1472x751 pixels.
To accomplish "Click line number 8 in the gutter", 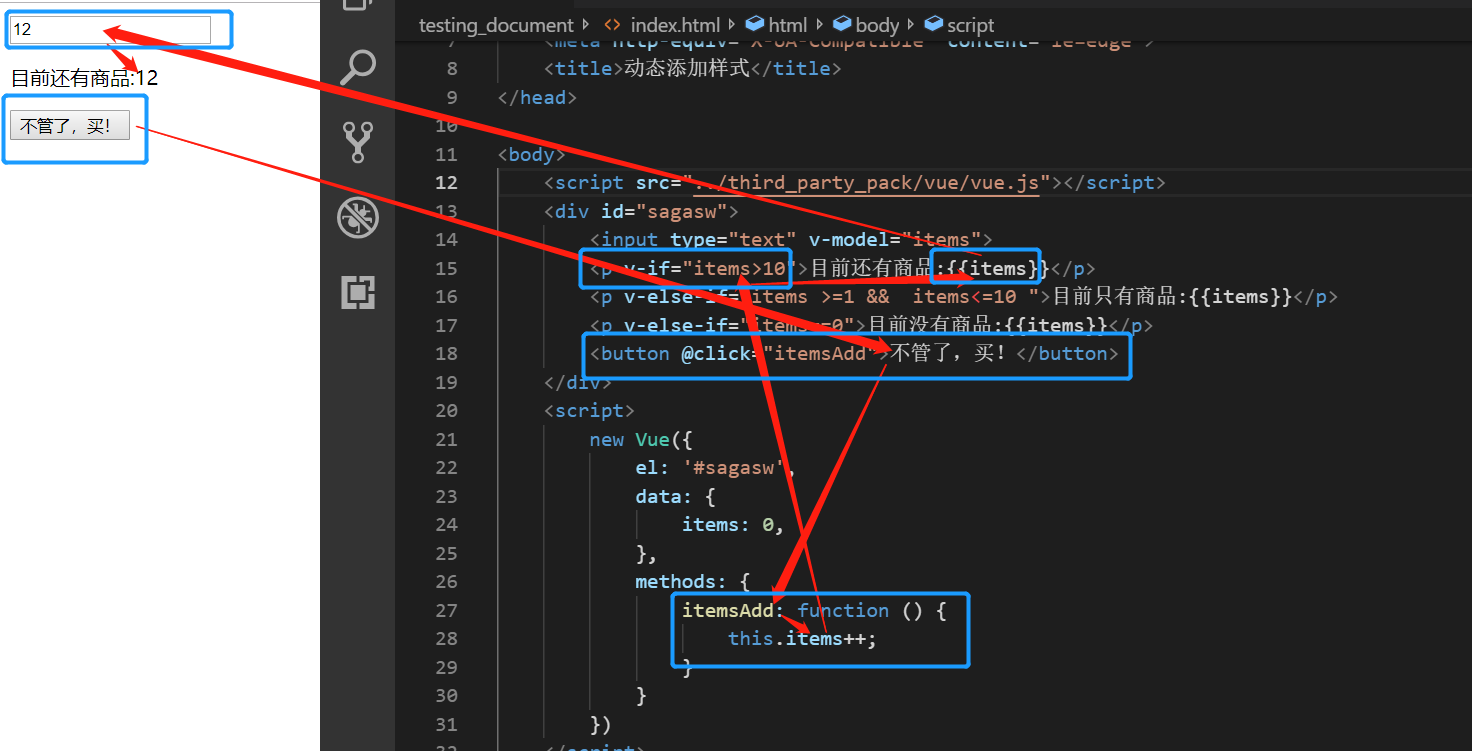I will pyautogui.click(x=452, y=68).
